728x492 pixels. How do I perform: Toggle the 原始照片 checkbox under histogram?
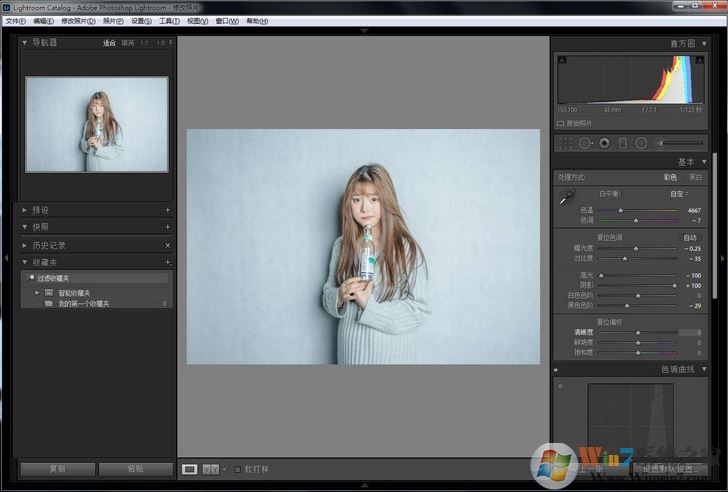(x=560, y=123)
